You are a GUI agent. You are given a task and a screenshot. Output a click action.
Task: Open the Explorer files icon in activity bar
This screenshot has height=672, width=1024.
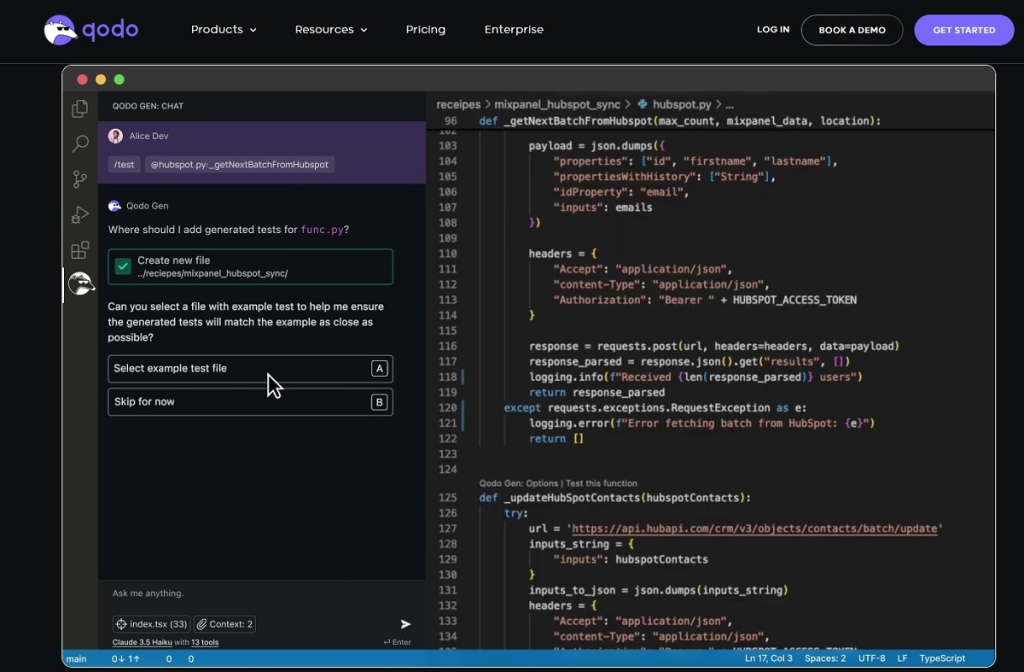click(80, 110)
